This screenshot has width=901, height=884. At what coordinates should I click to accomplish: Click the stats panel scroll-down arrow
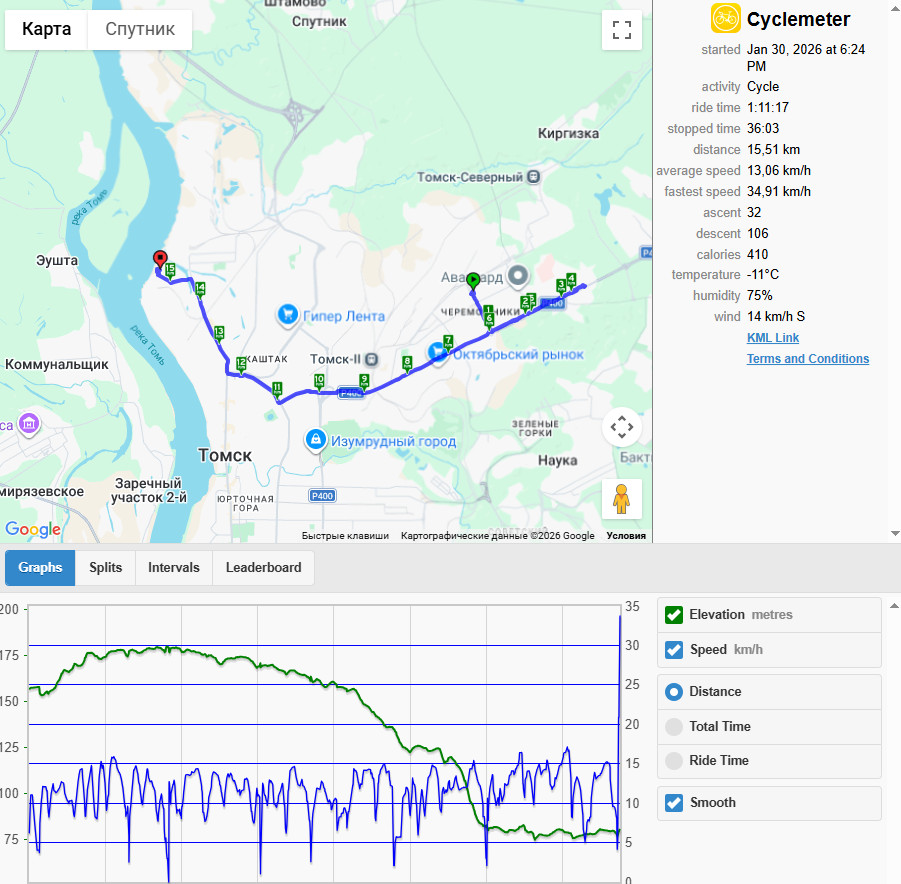(895, 533)
